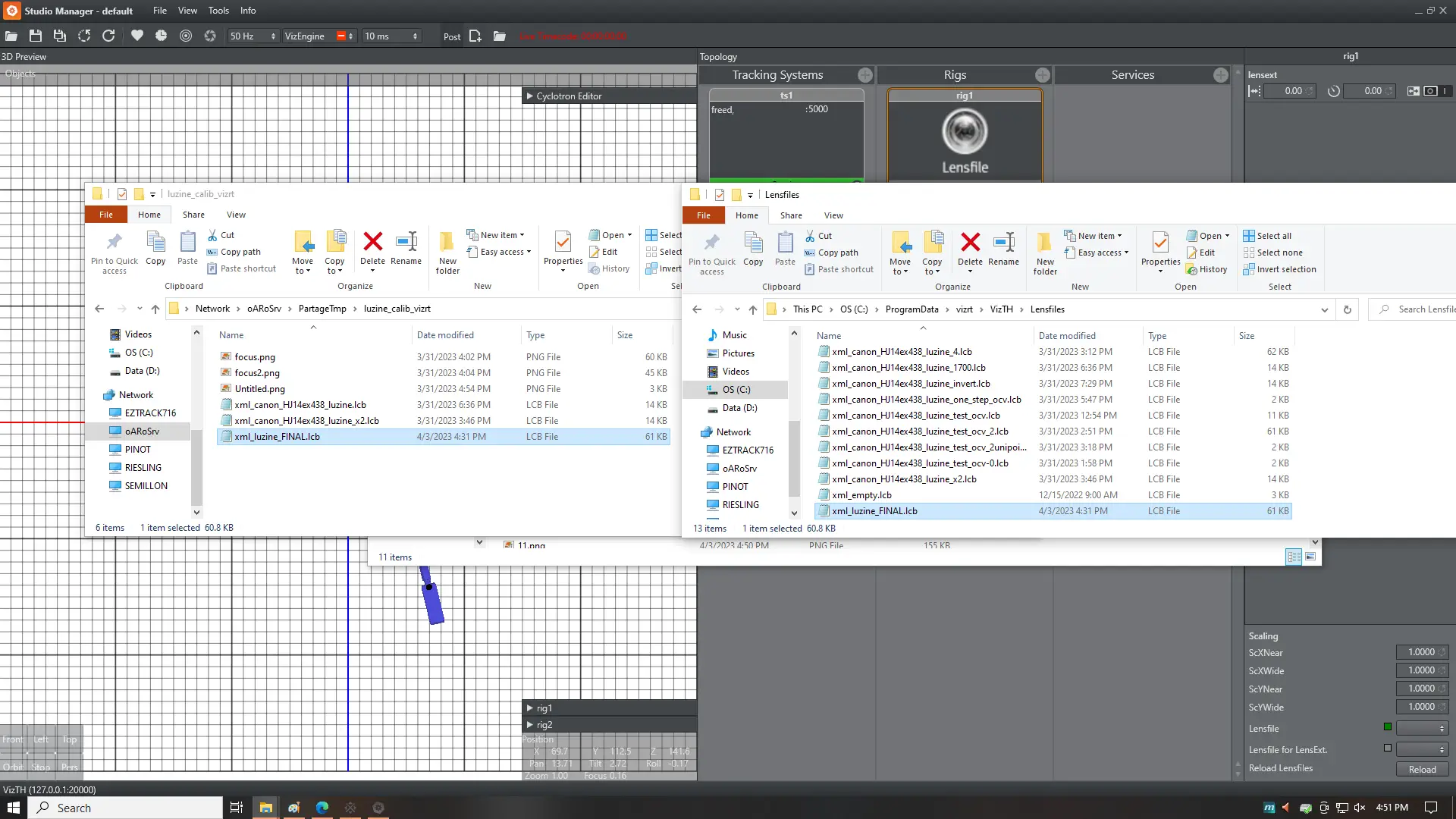
Task: Add a new Tracking System with the plus icon
Action: pyautogui.click(x=864, y=75)
